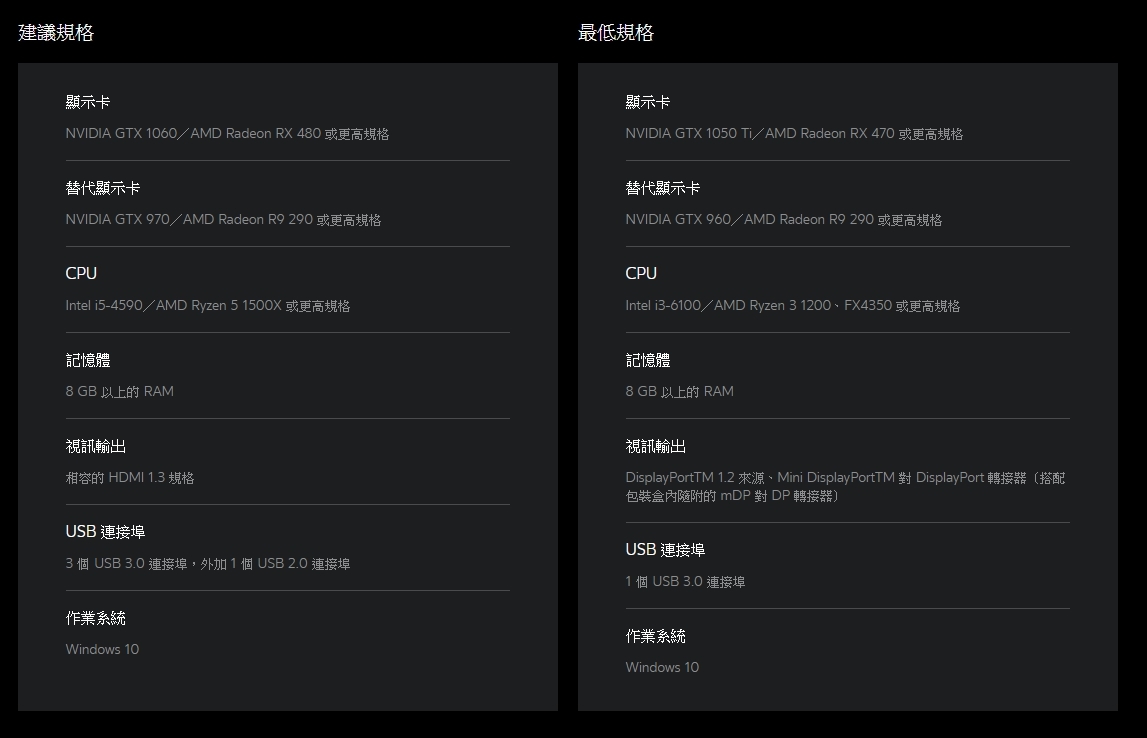Click the 8 GB 以上的 RAM text in 建議規格

119,392
